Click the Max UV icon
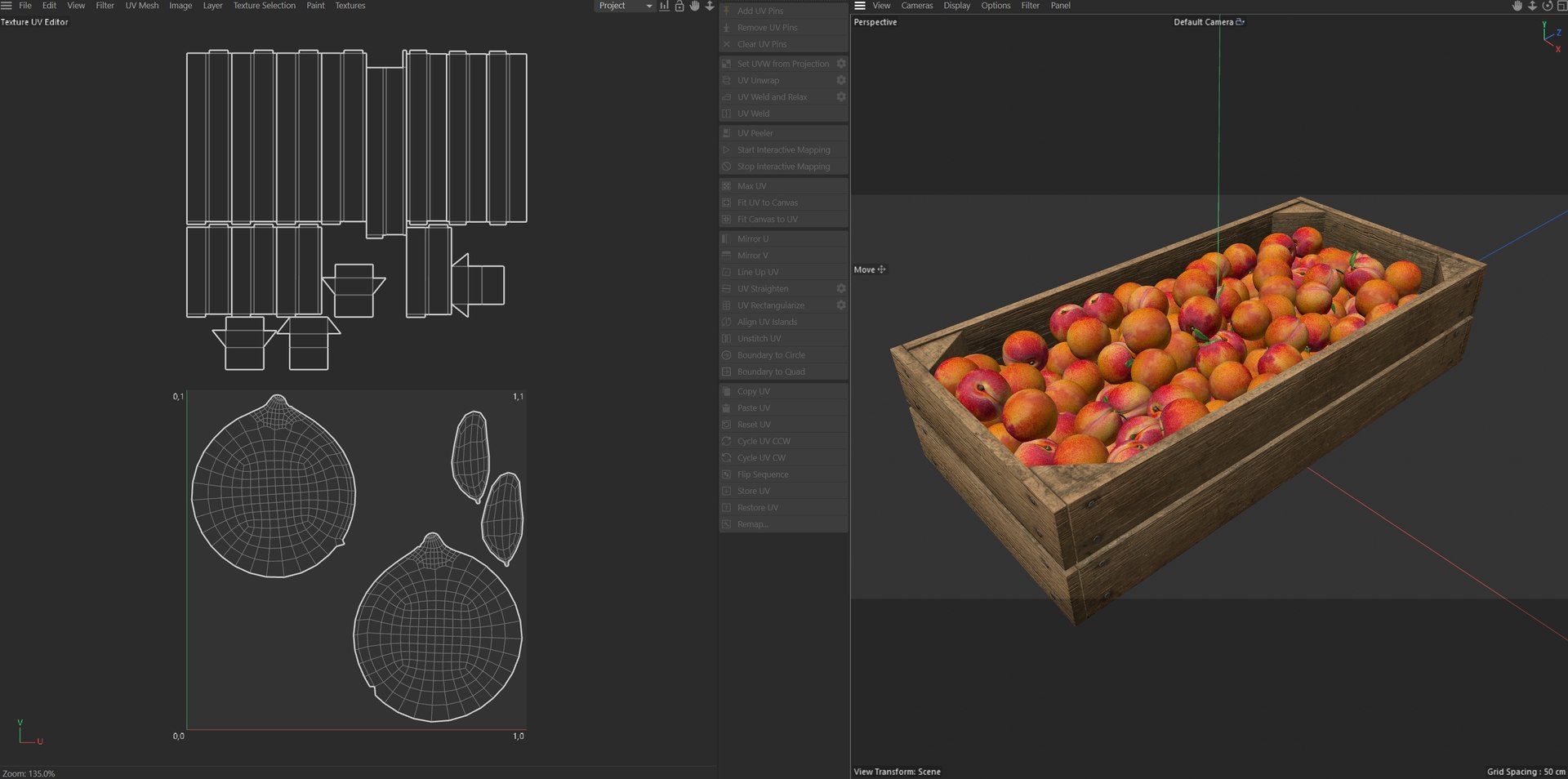 (726, 186)
